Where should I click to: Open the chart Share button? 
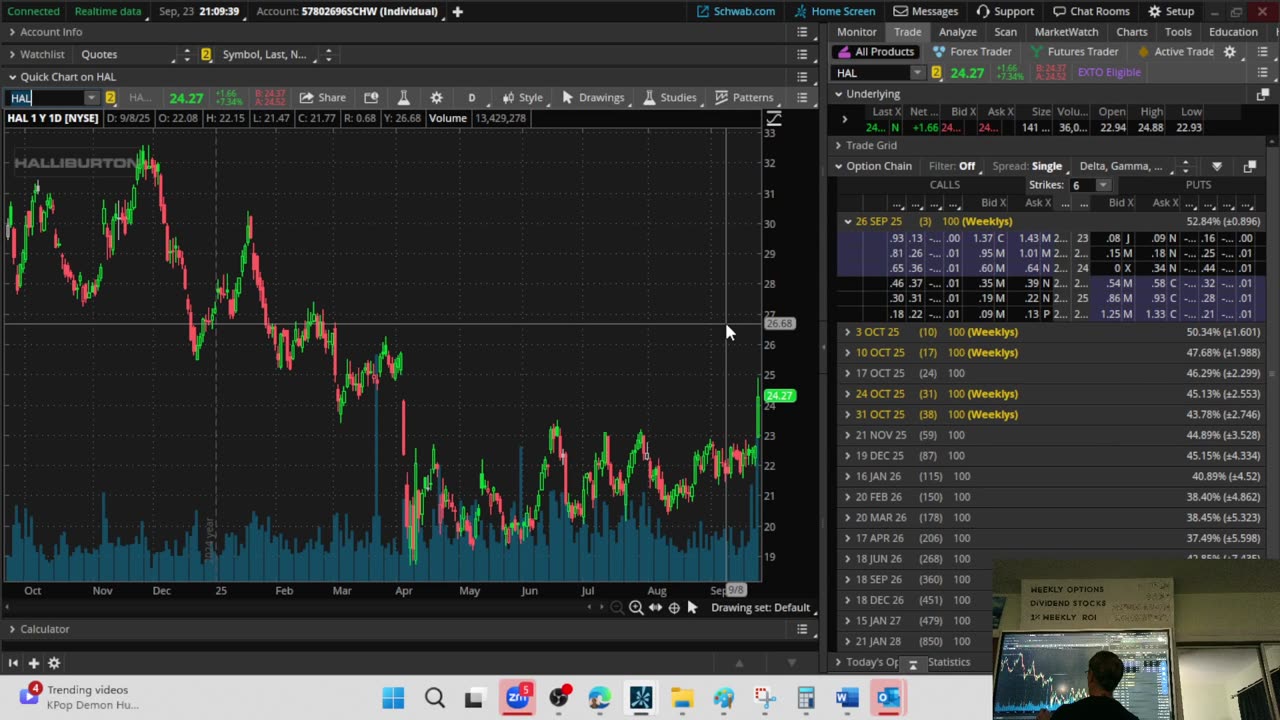coord(322,97)
